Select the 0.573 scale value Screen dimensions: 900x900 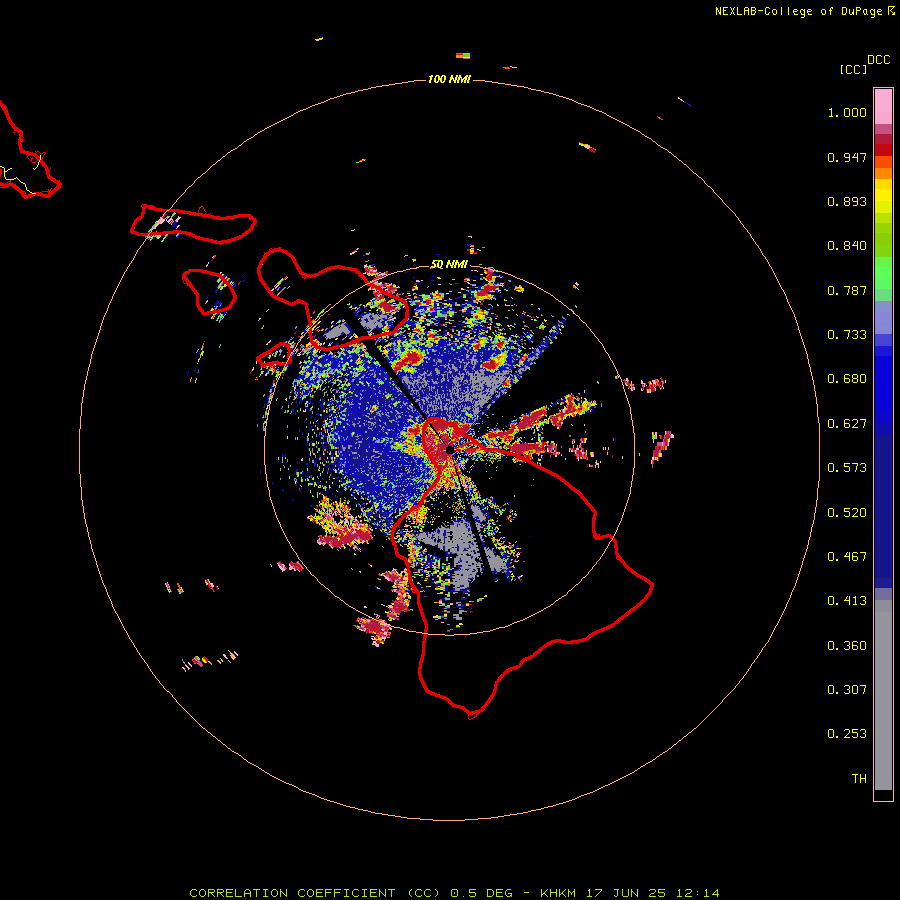[847, 468]
